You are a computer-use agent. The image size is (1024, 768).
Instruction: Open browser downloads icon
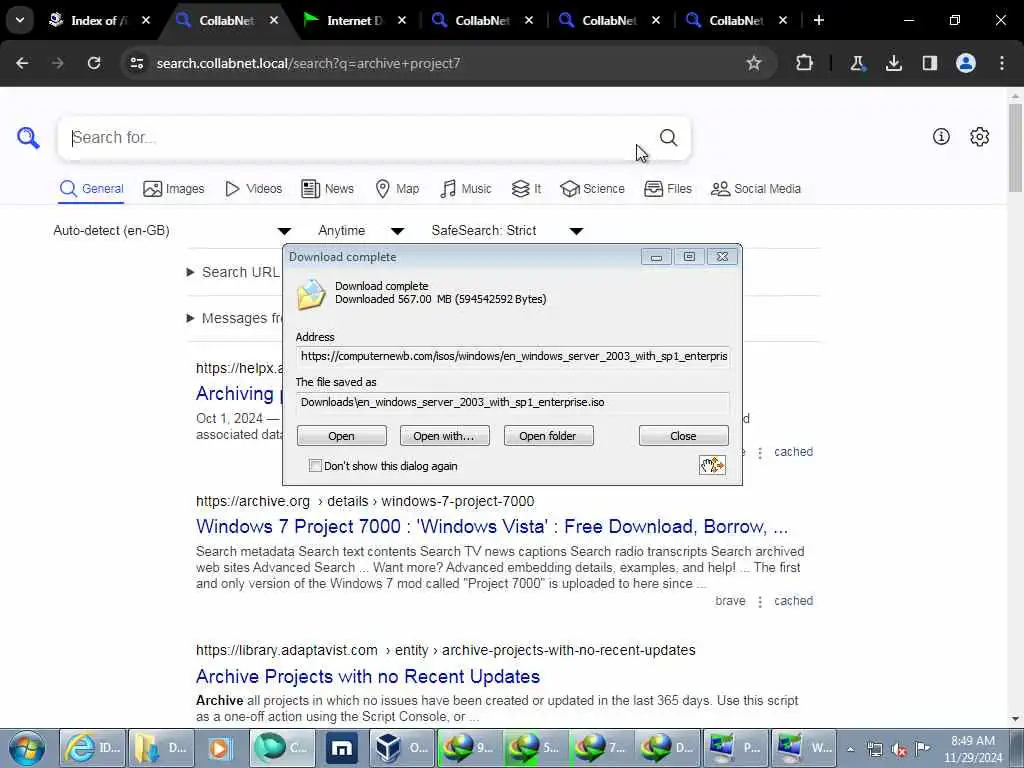coord(893,63)
